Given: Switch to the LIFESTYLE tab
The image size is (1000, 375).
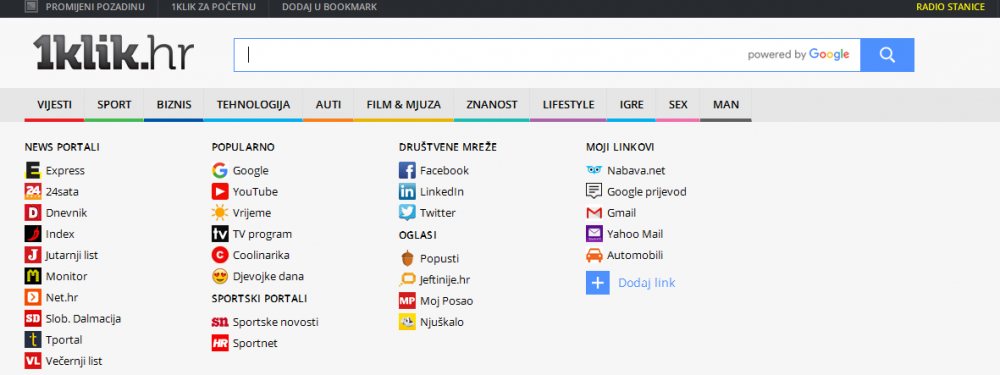Looking at the screenshot, I should click(568, 105).
